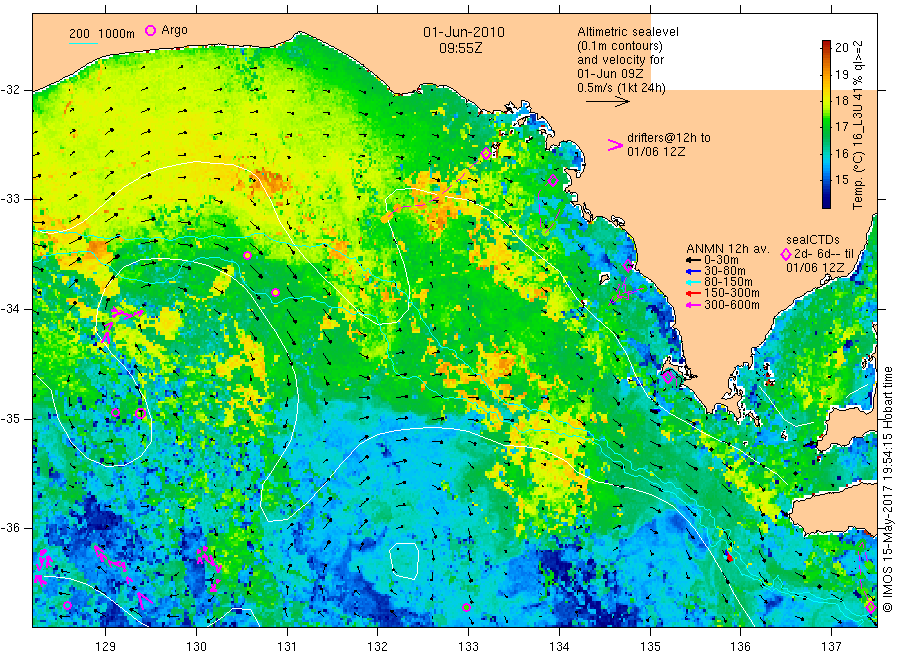The height and width of the screenshot is (660, 900).
Task: Click the magenta 300-600m ANMN arrow symbol
Action: (x=694, y=305)
